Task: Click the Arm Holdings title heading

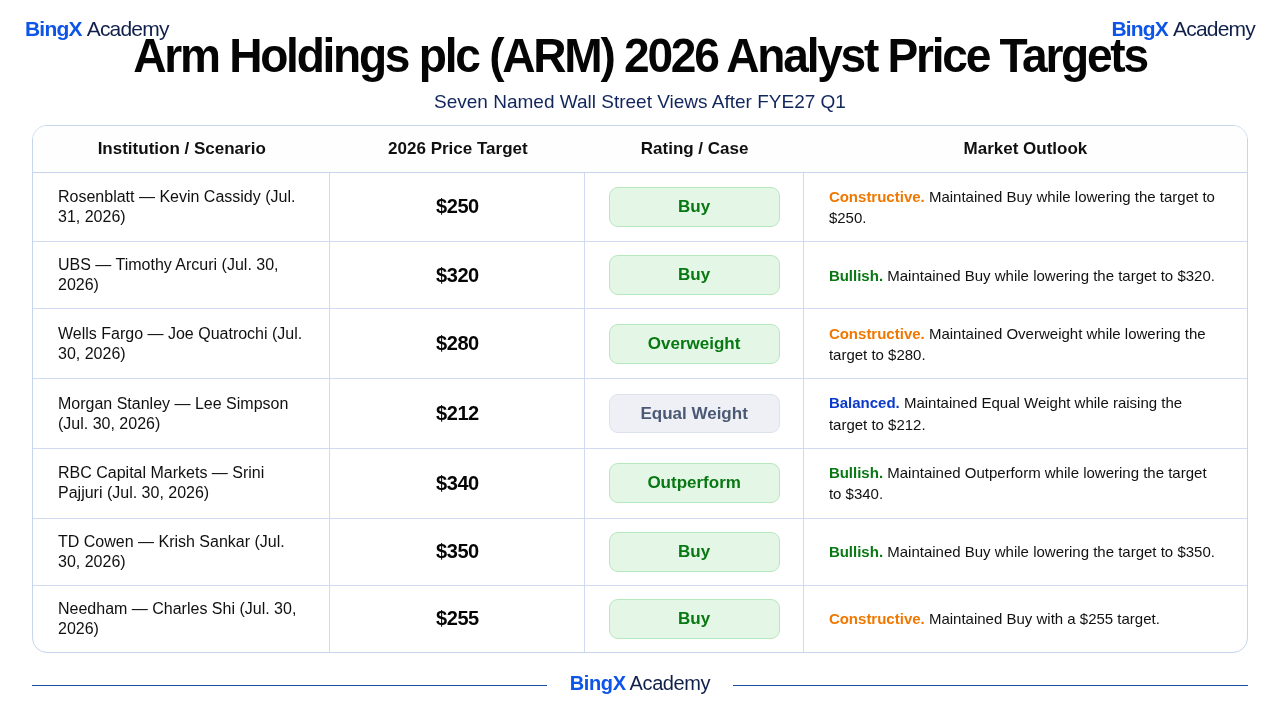Action: click(x=640, y=56)
